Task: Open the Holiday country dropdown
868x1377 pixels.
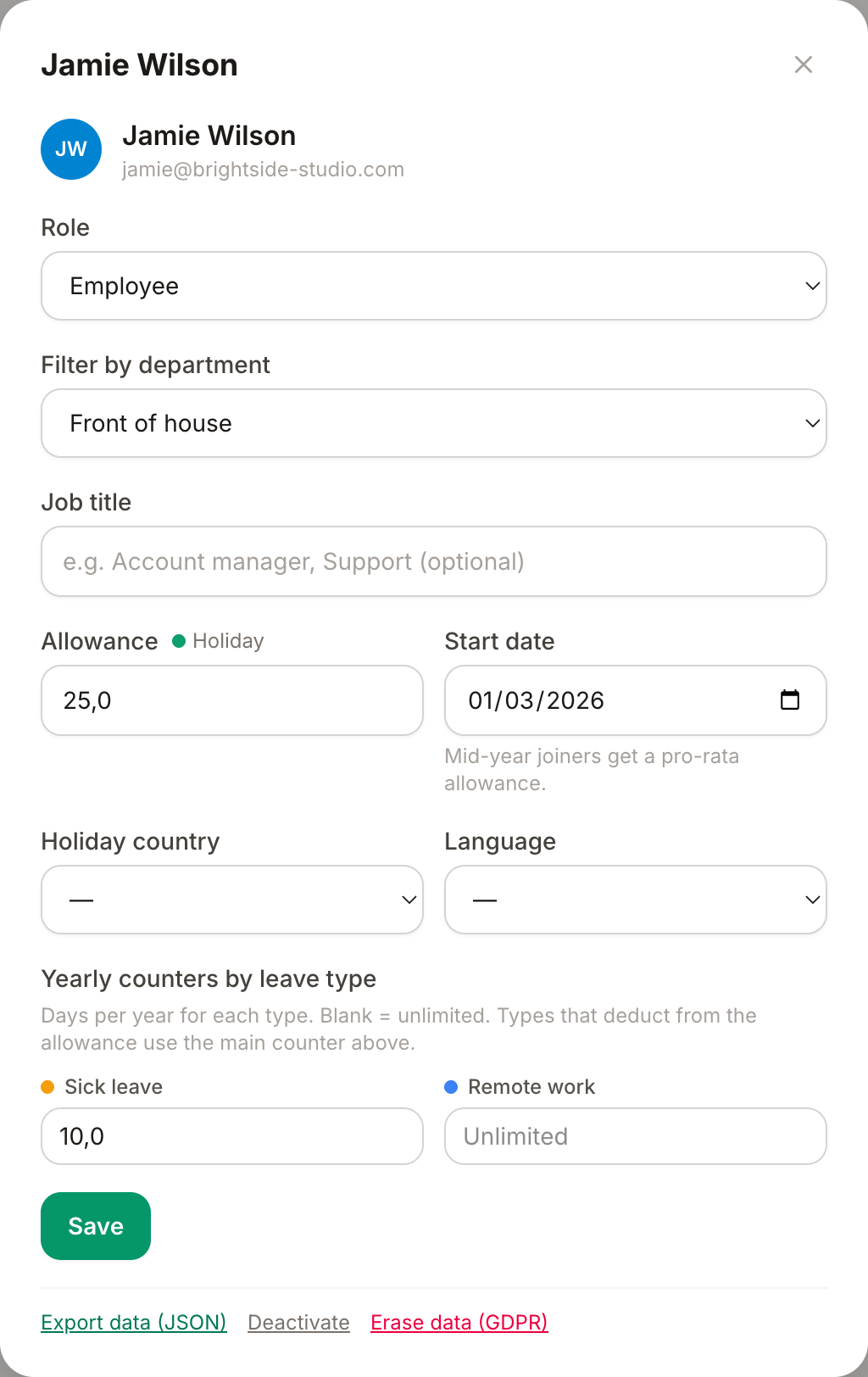Action: 232,900
